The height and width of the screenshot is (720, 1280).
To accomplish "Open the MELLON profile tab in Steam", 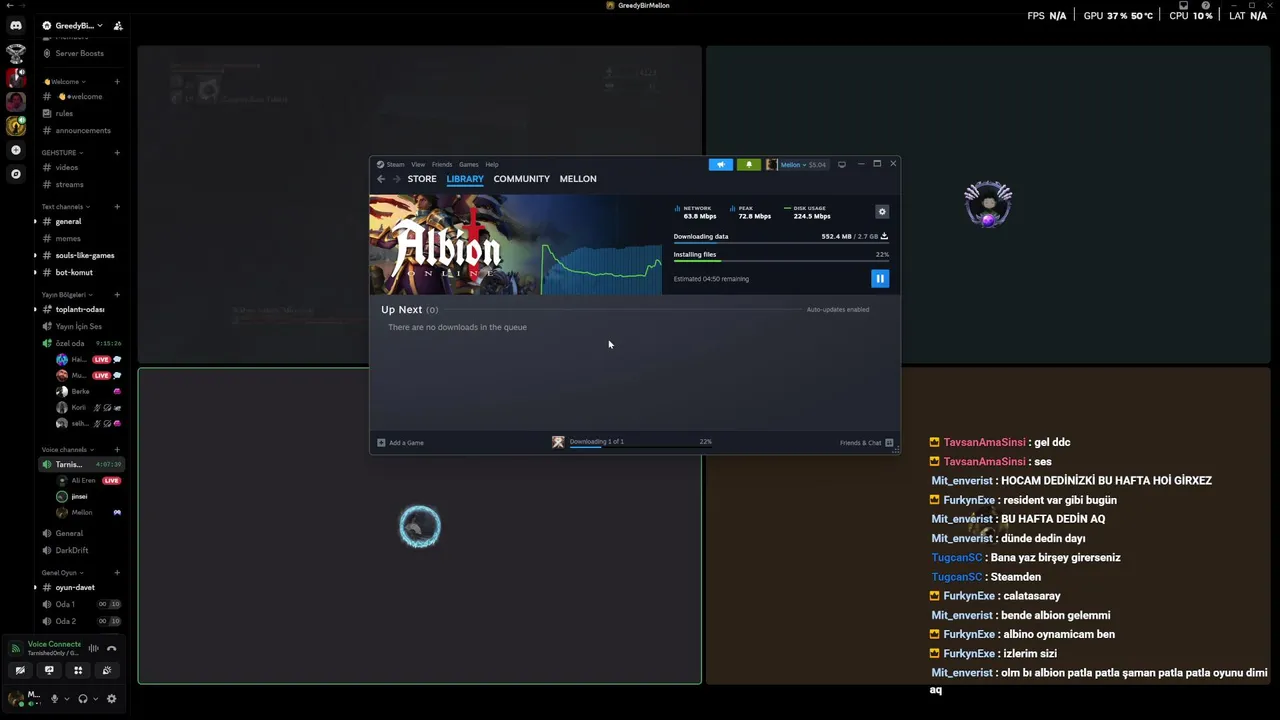I will pyautogui.click(x=578, y=179).
